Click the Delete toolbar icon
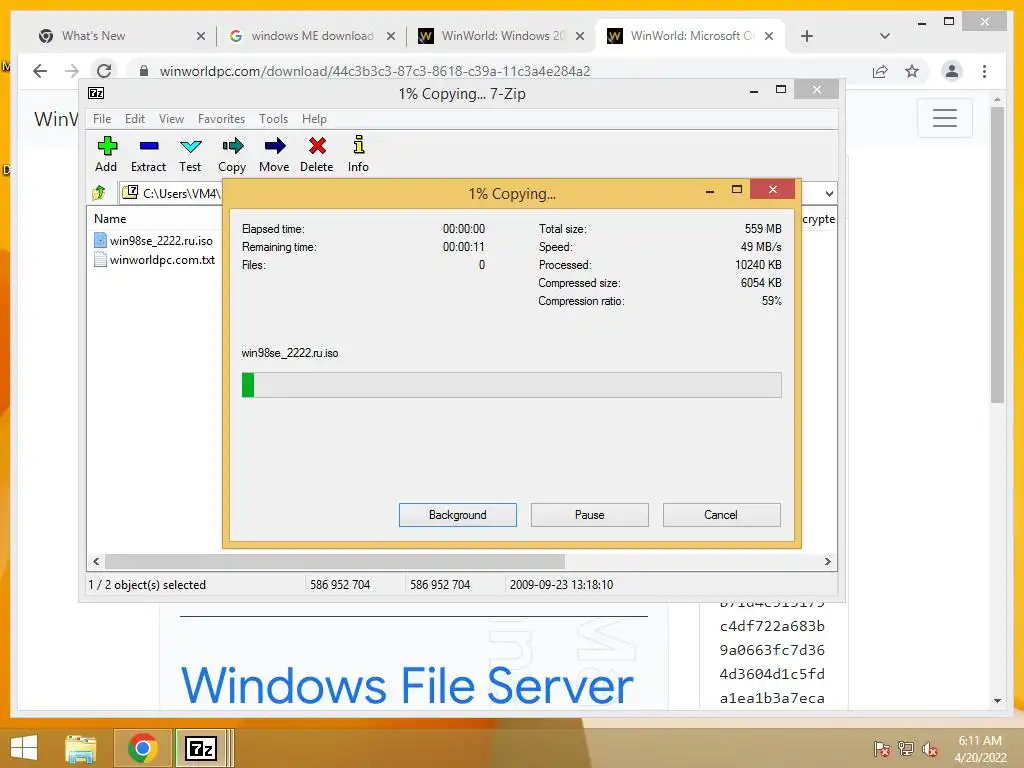The width and height of the screenshot is (1024, 768). tap(317, 154)
